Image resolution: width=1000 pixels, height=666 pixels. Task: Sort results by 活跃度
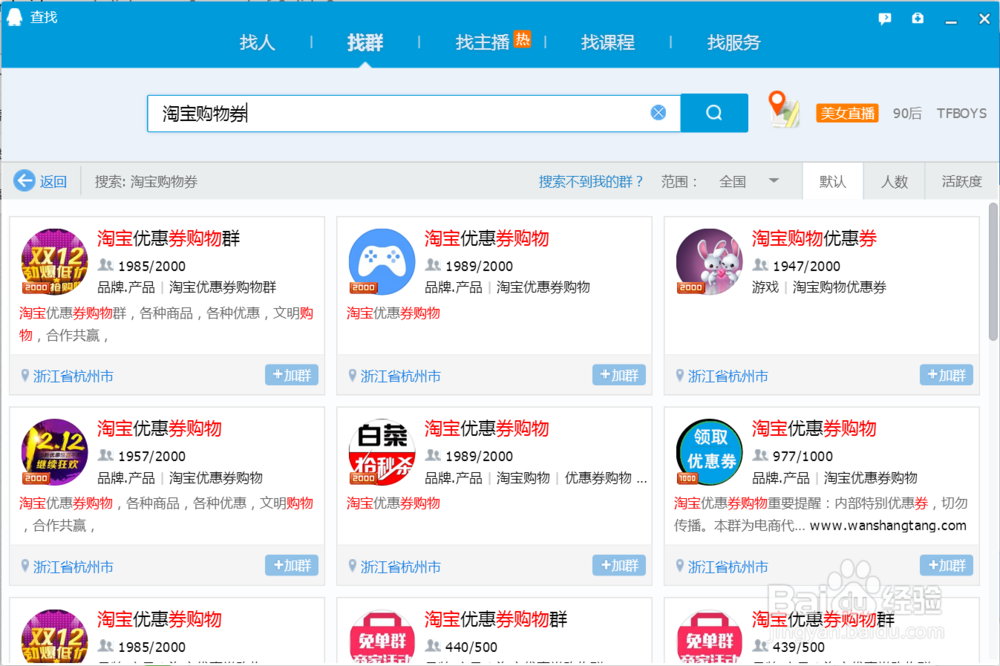[962, 181]
